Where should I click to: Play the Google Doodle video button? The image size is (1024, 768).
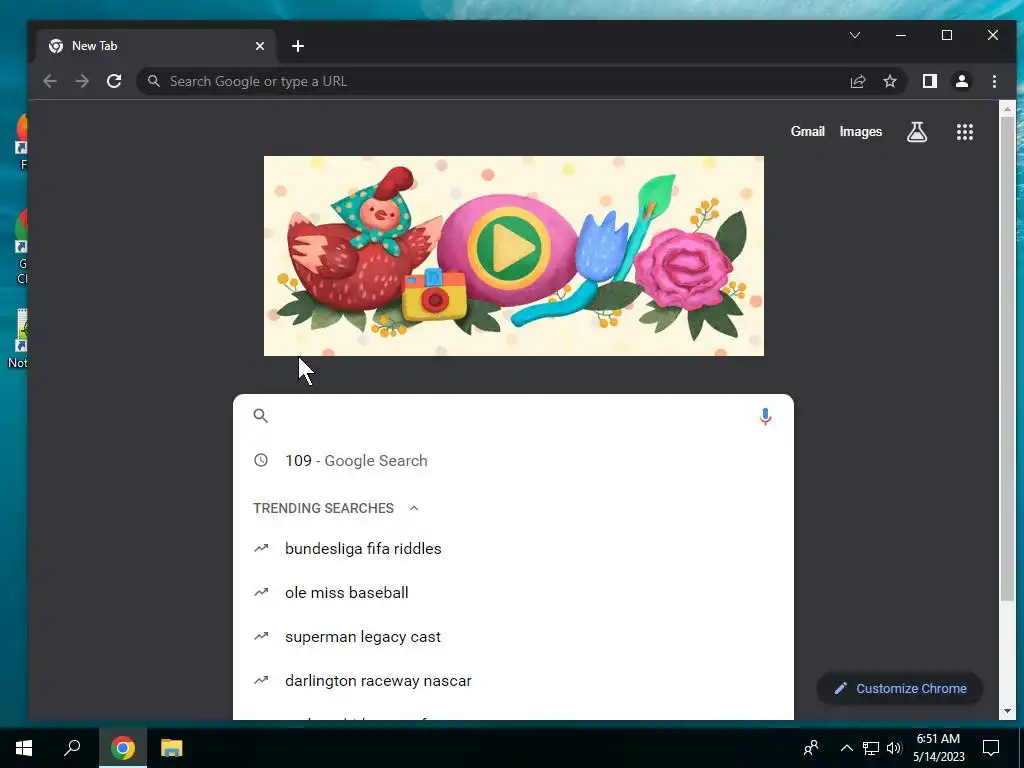click(508, 248)
